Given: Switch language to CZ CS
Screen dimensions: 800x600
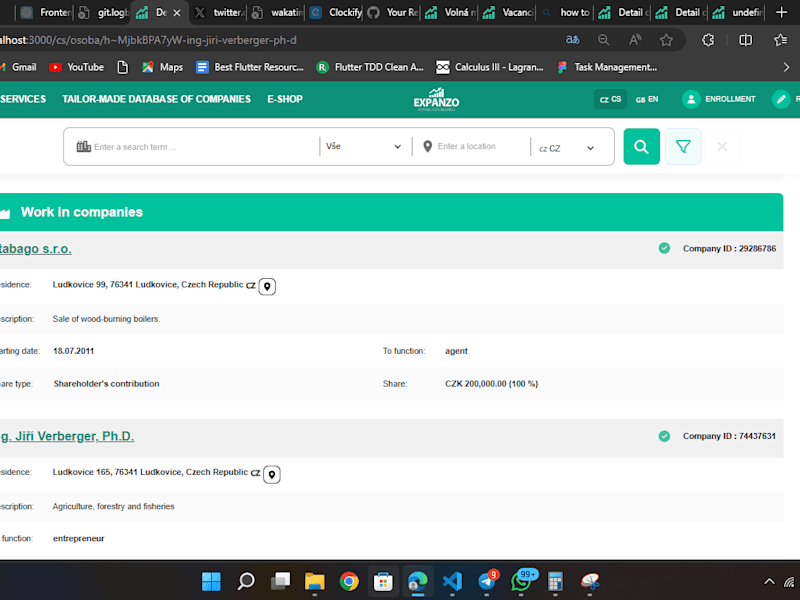Looking at the screenshot, I should pos(610,99).
